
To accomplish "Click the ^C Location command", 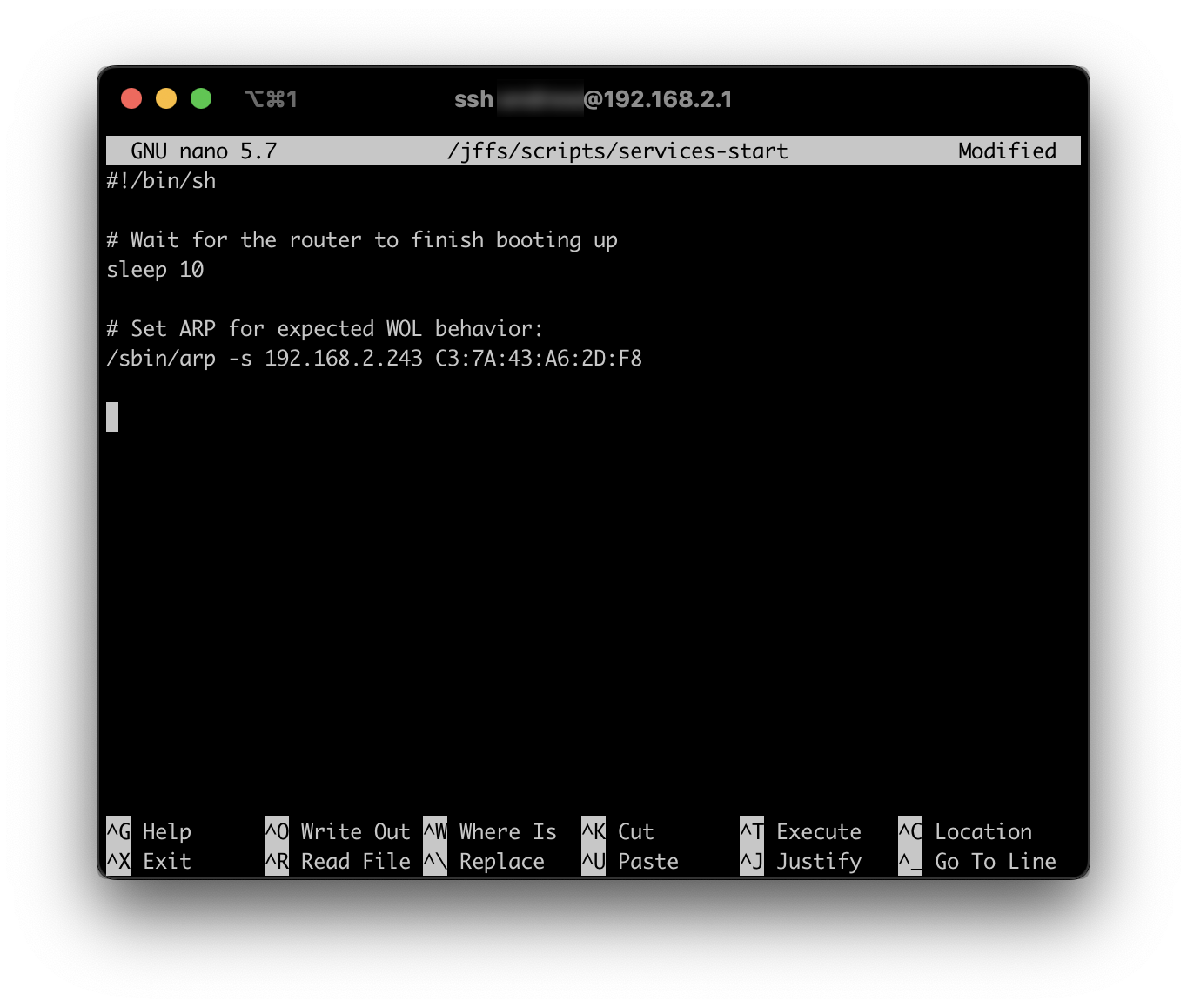I will tap(966, 831).
